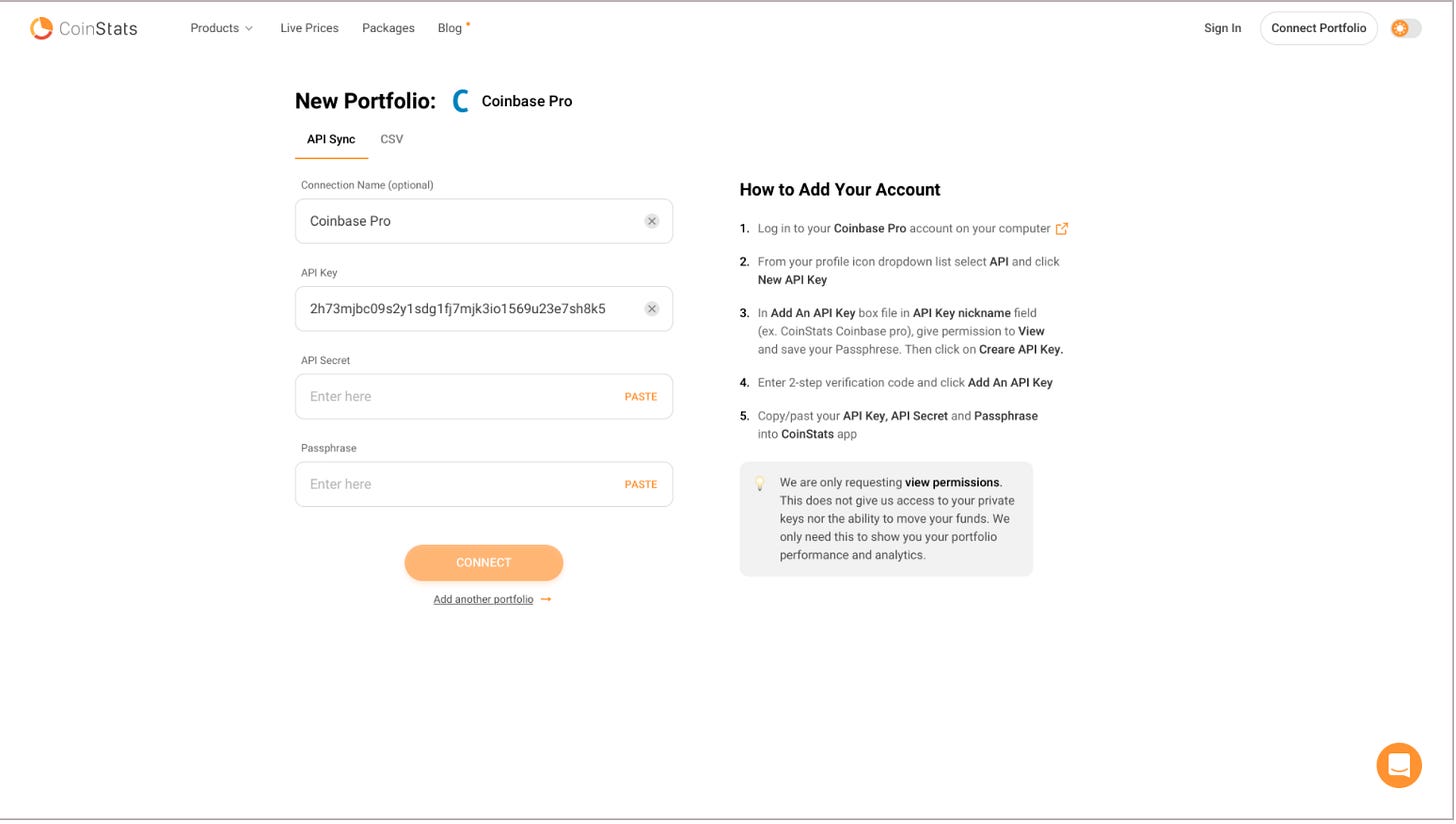
Task: Toggle the light/dark theme switch
Action: pyautogui.click(x=1405, y=28)
